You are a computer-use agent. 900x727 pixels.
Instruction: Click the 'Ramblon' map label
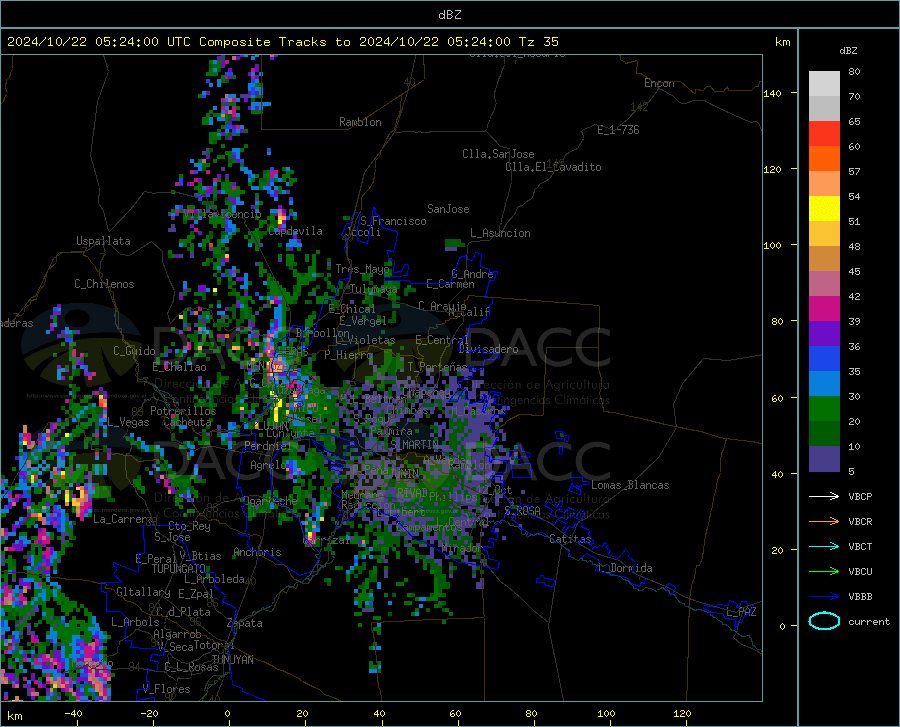[x=360, y=122]
